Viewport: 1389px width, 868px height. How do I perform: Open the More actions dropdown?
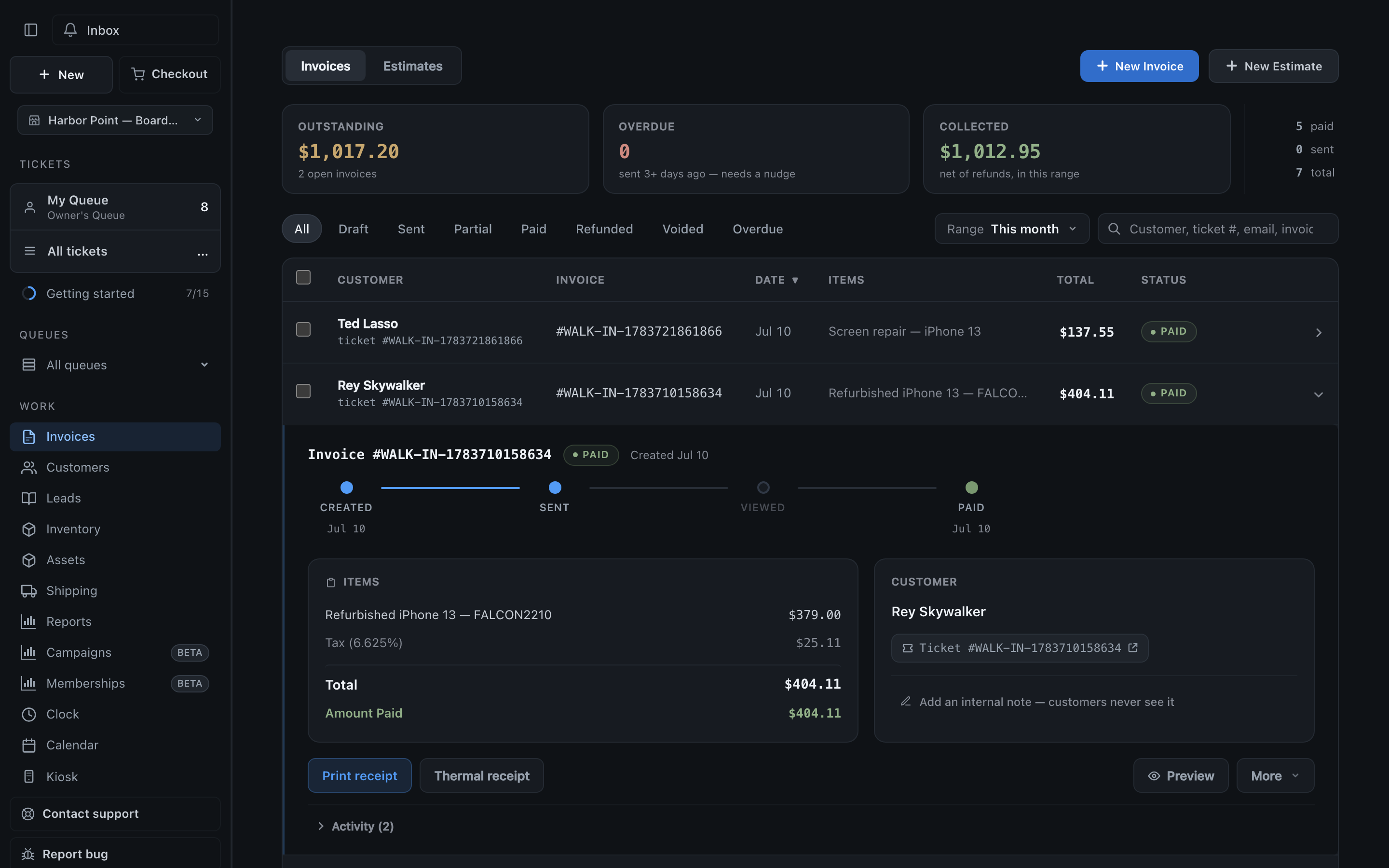[x=1275, y=775]
